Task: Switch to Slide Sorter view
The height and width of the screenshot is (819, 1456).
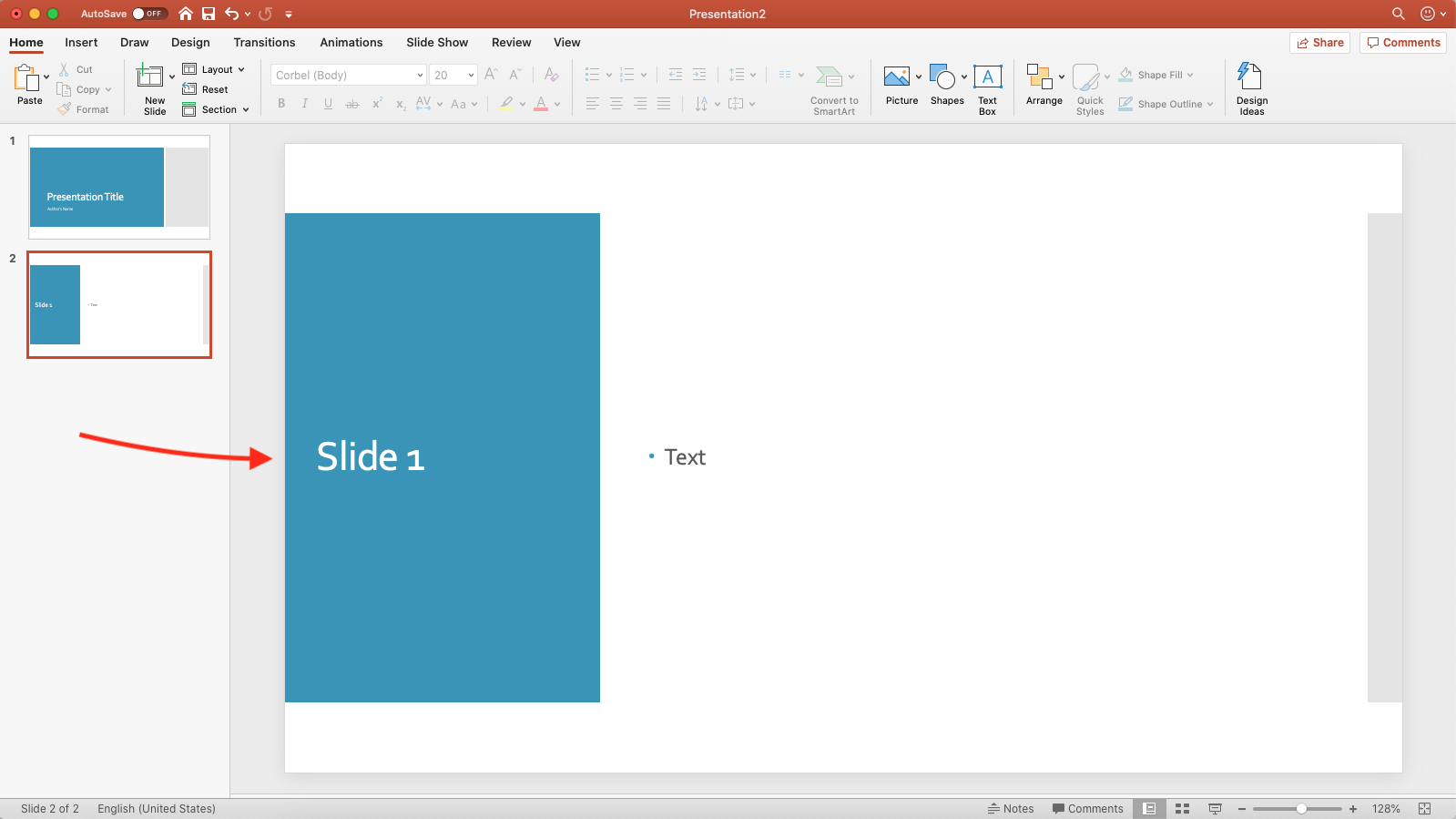Action: (x=1183, y=809)
